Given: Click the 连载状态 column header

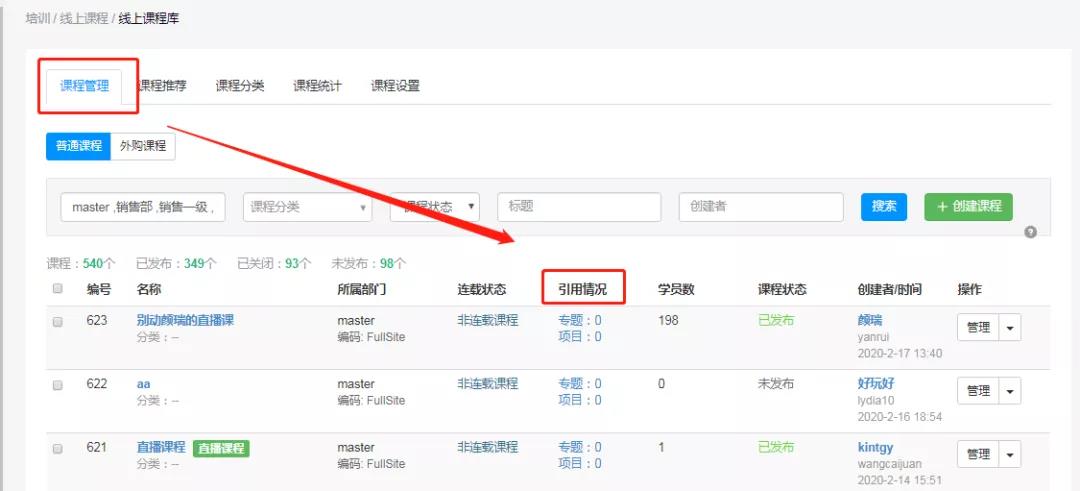Looking at the screenshot, I should [x=481, y=289].
